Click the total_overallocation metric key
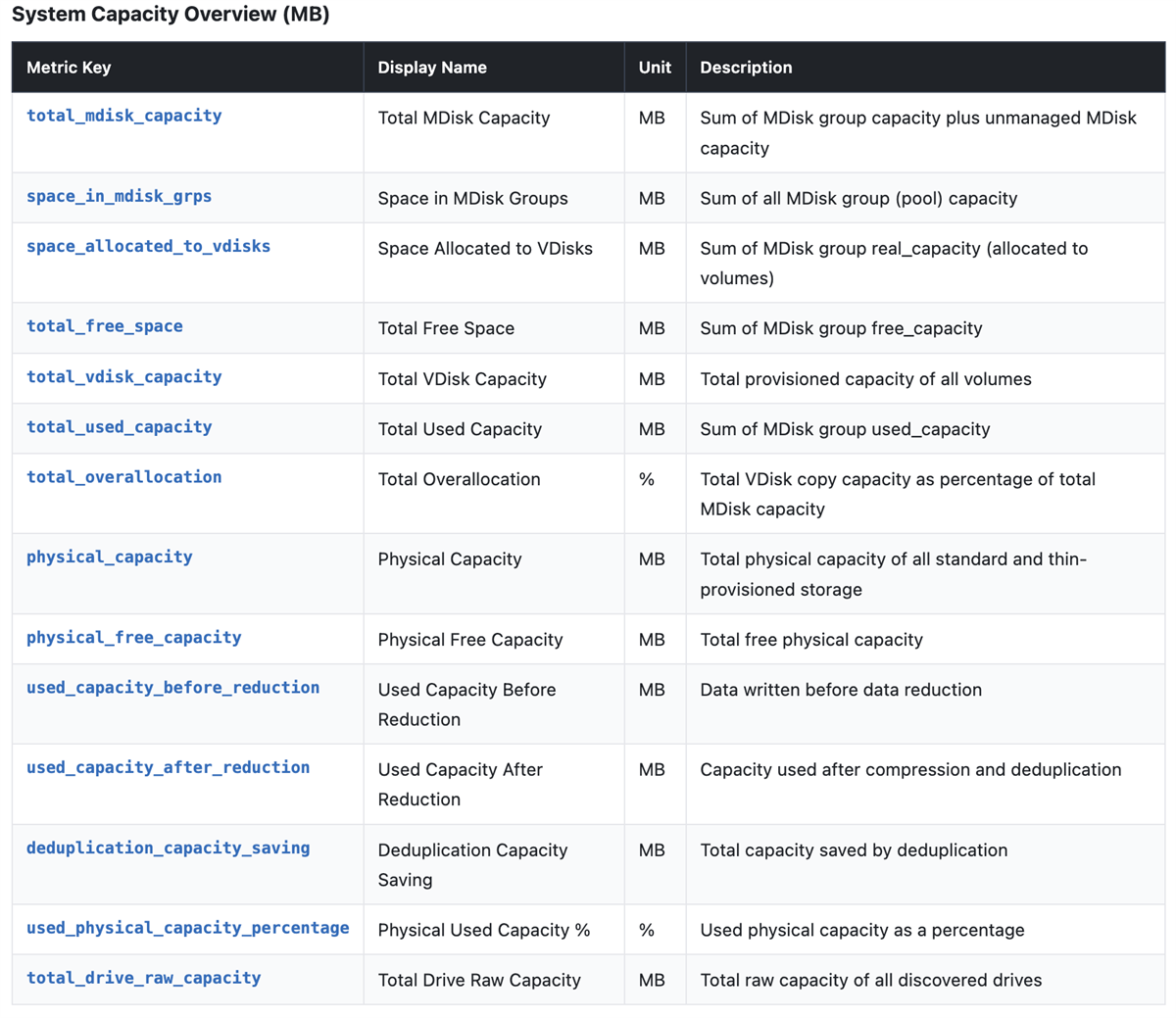1176x1018 pixels. pyautogui.click(x=124, y=476)
